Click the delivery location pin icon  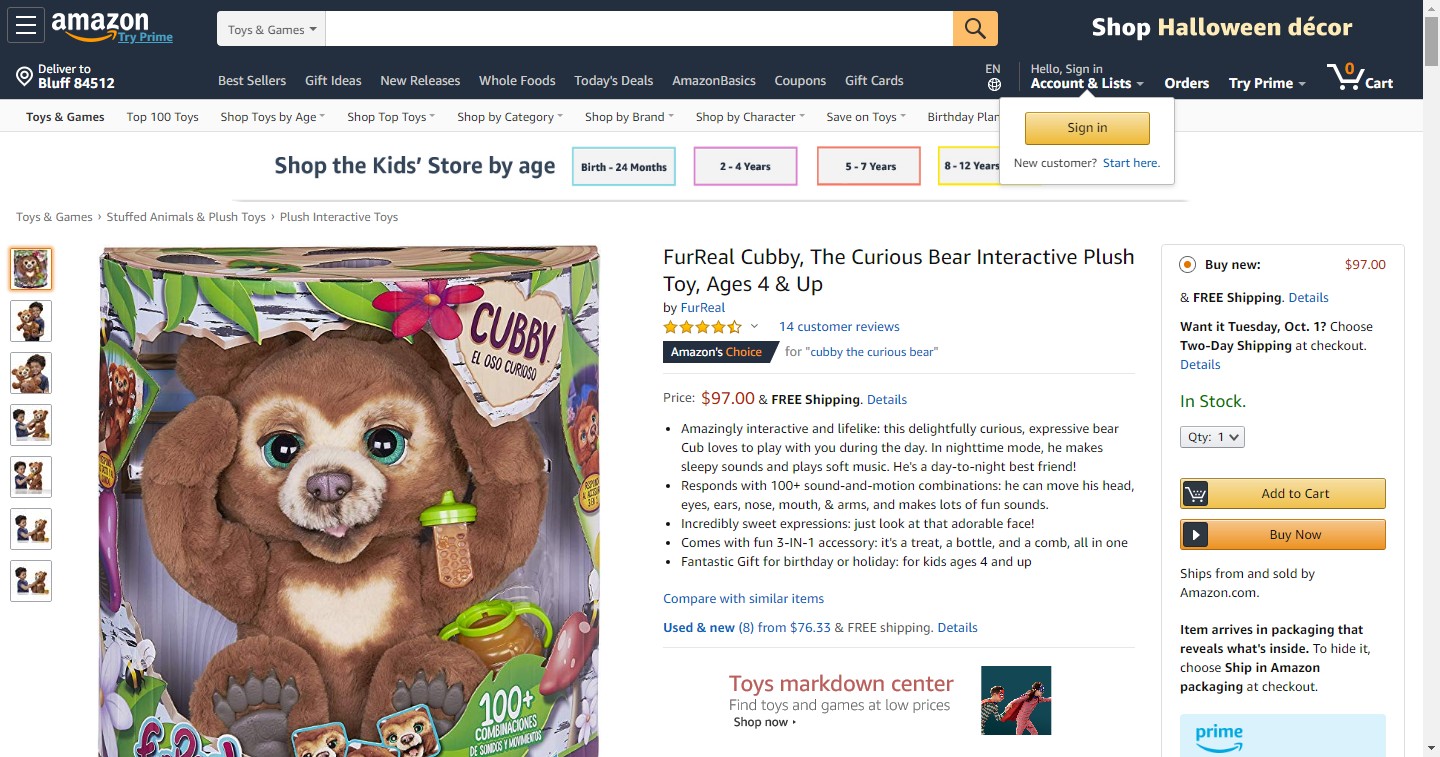[24, 77]
